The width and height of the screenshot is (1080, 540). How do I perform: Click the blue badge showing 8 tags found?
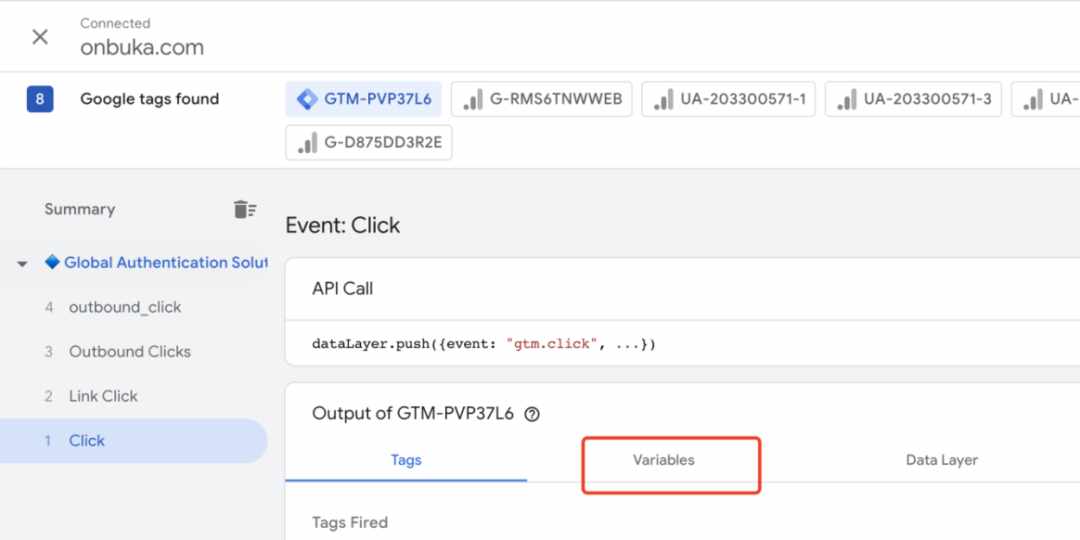(40, 99)
